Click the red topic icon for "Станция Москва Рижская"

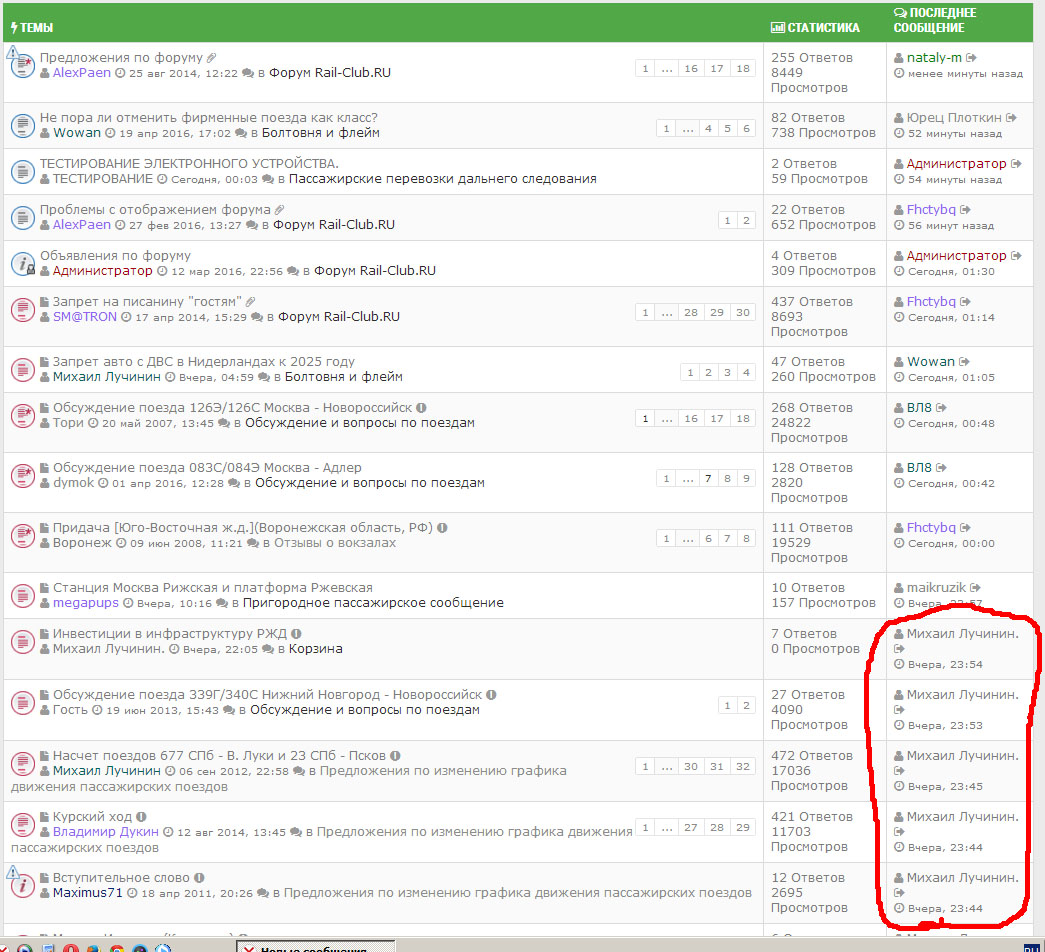tap(23, 596)
